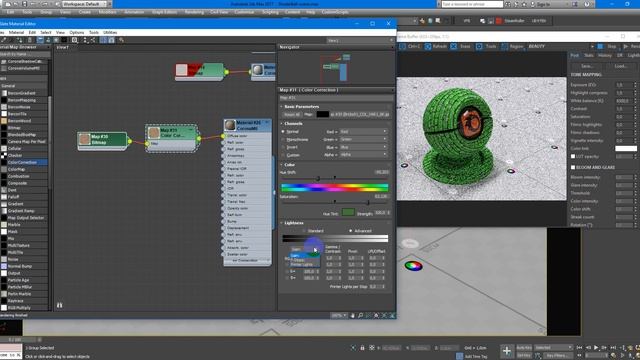Collapse the Color rollout

(289, 165)
